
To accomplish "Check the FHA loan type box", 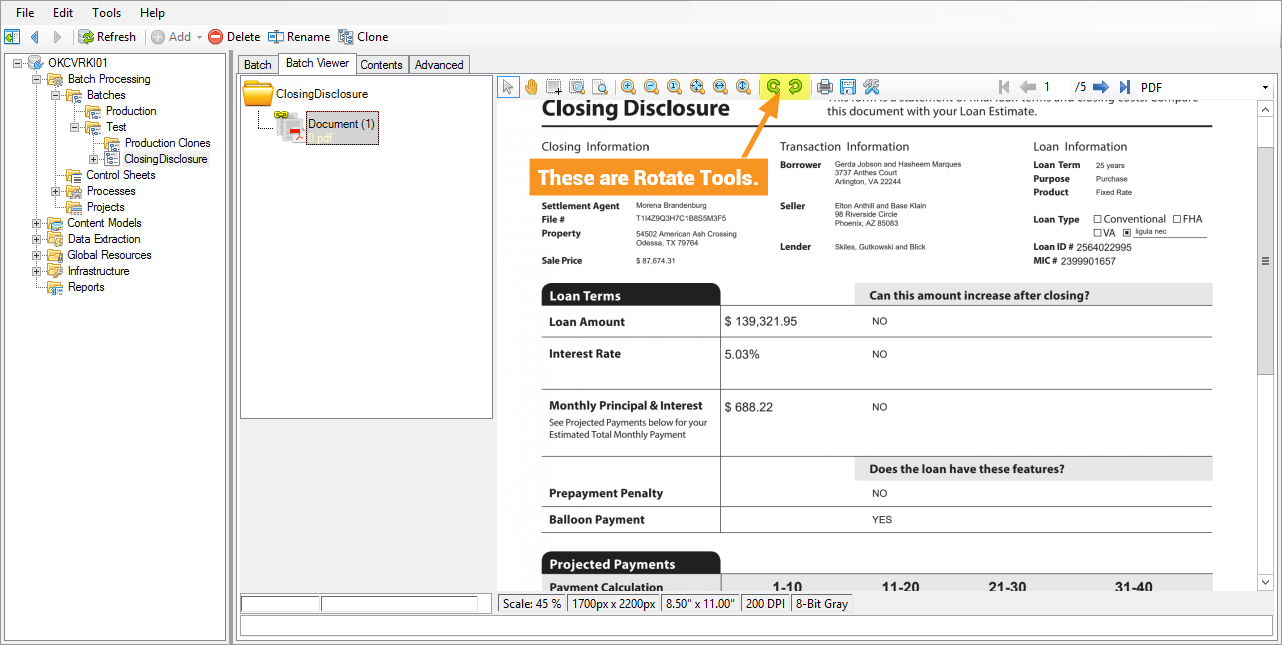I will 1176,219.
